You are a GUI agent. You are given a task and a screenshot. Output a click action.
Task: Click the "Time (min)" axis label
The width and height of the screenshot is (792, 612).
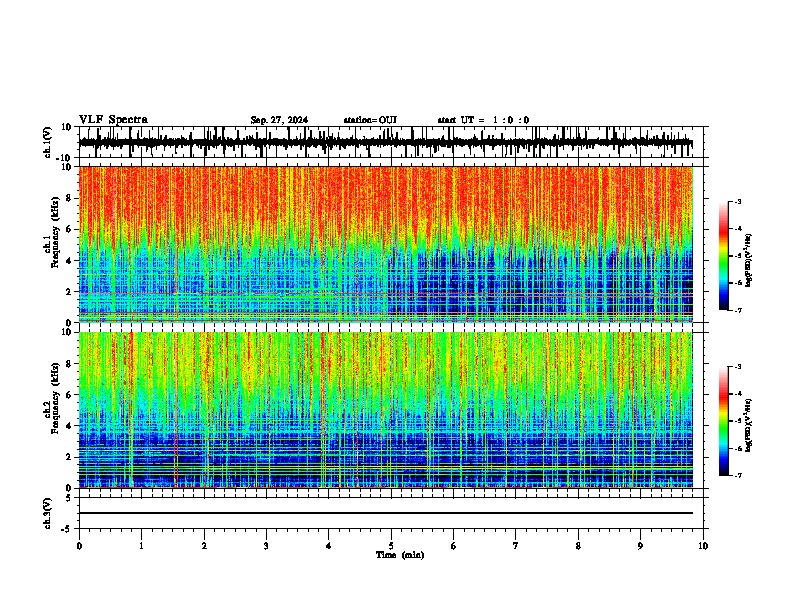click(400, 555)
